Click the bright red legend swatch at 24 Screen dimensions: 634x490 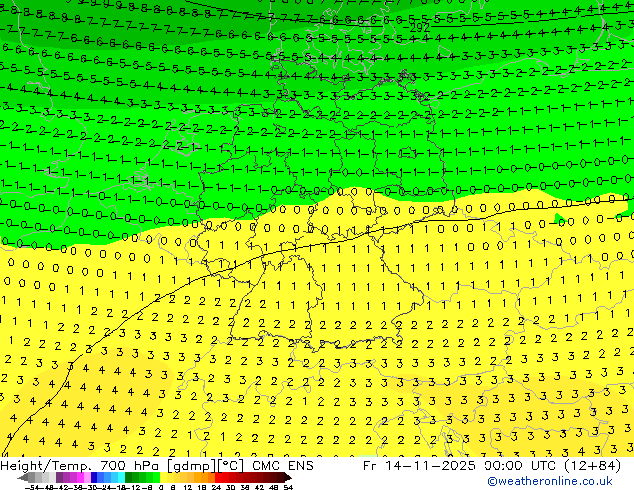(218, 477)
